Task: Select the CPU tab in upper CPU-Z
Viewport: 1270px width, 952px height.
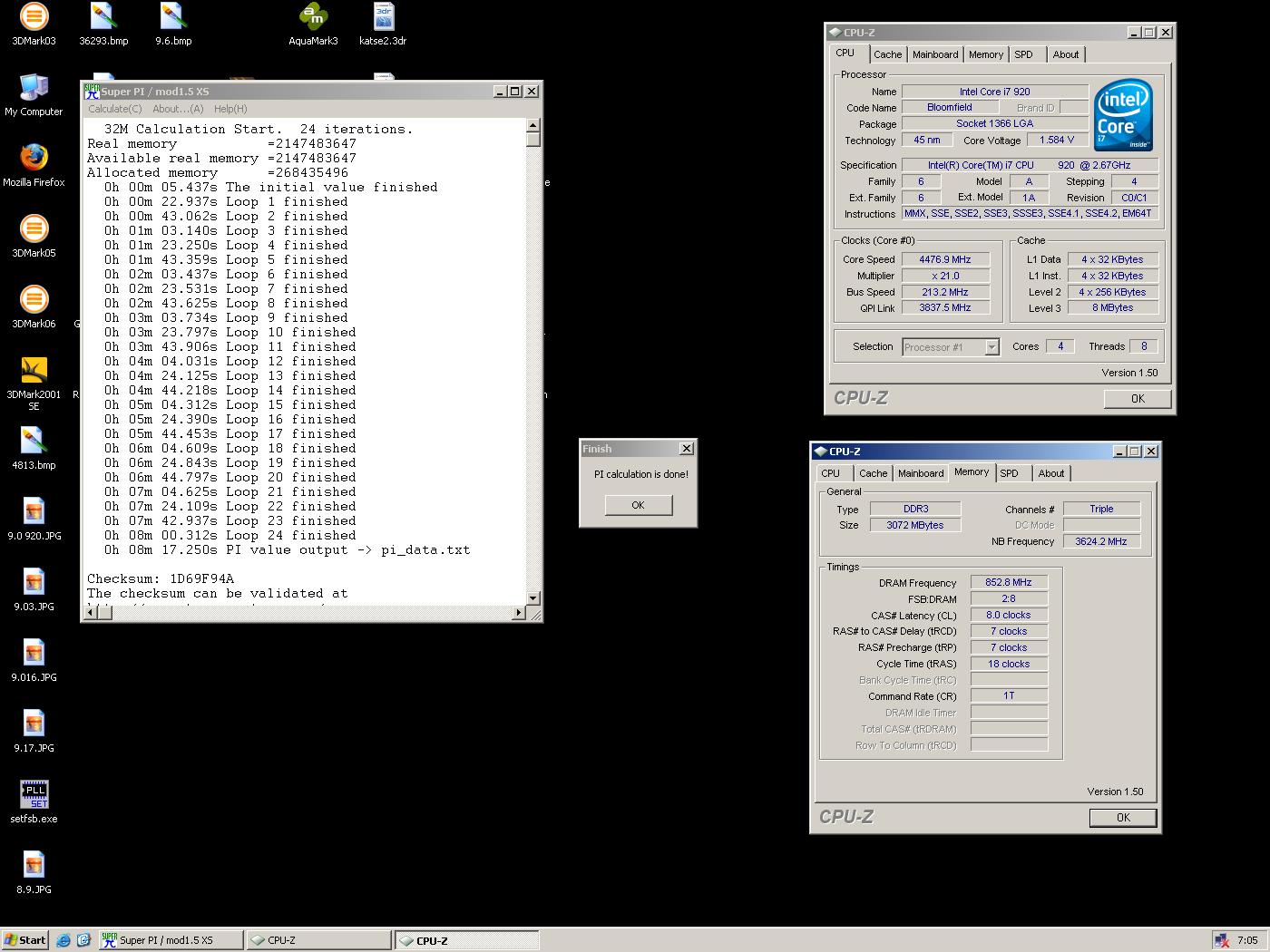Action: (x=845, y=53)
